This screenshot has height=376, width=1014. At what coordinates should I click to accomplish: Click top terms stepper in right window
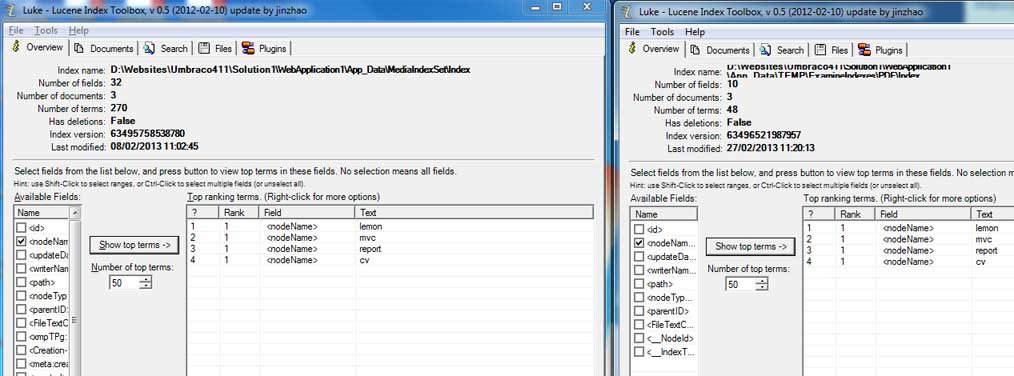coord(762,284)
